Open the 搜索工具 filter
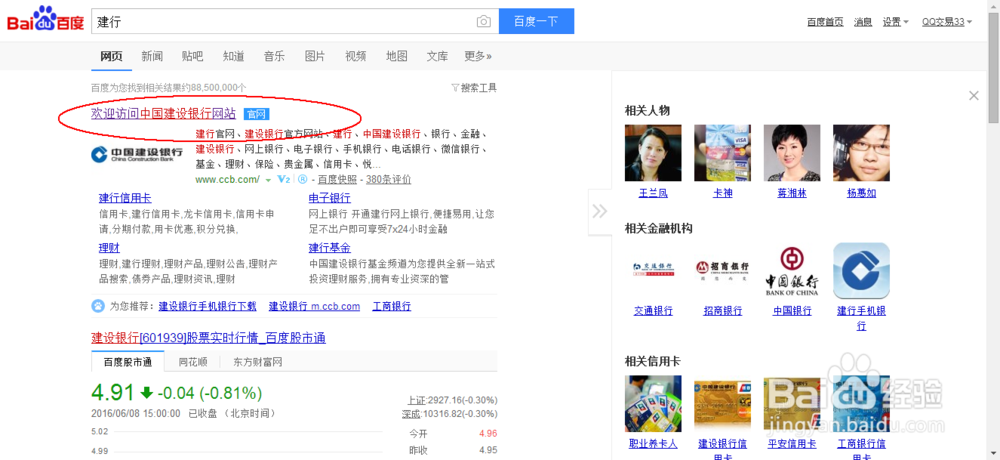The width and height of the screenshot is (1000, 460). (474, 87)
